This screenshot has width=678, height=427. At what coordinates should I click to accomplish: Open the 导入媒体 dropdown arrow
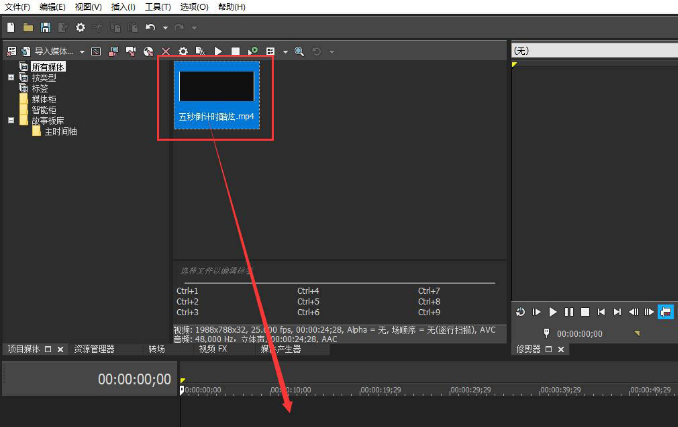pyautogui.click(x=82, y=52)
